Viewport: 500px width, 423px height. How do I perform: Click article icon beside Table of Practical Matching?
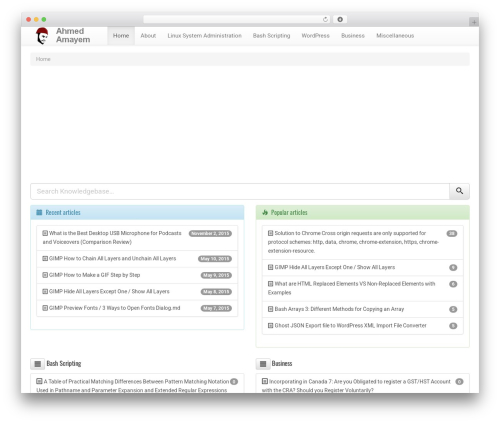pyautogui.click(x=39, y=381)
